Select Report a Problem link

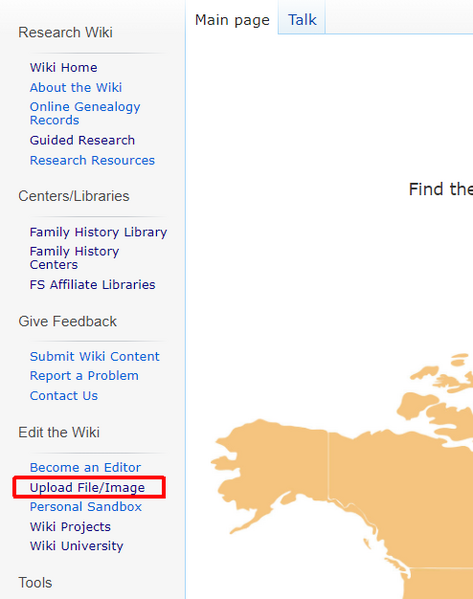[x=84, y=376]
